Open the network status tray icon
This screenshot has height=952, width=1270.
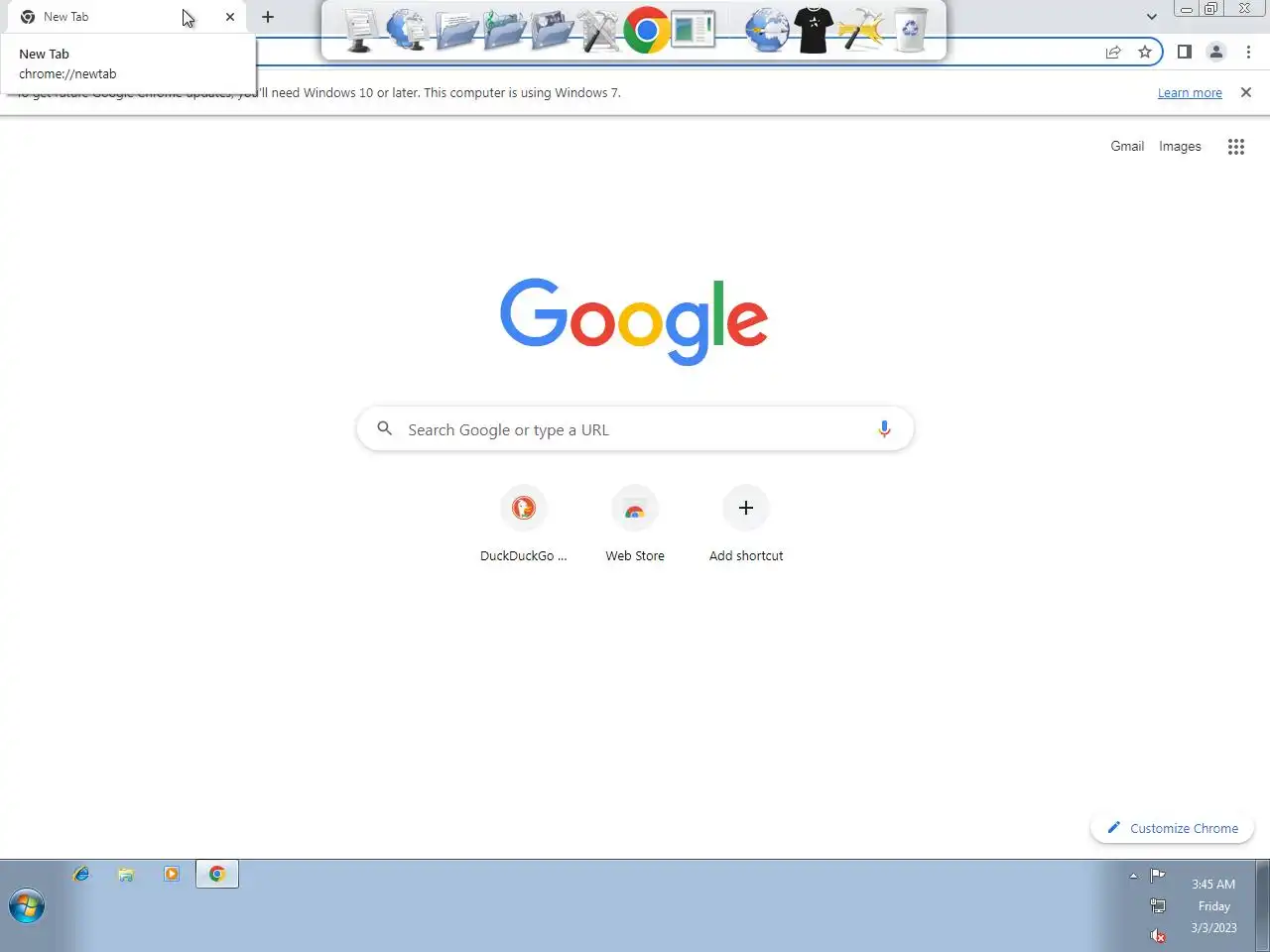tap(1157, 905)
